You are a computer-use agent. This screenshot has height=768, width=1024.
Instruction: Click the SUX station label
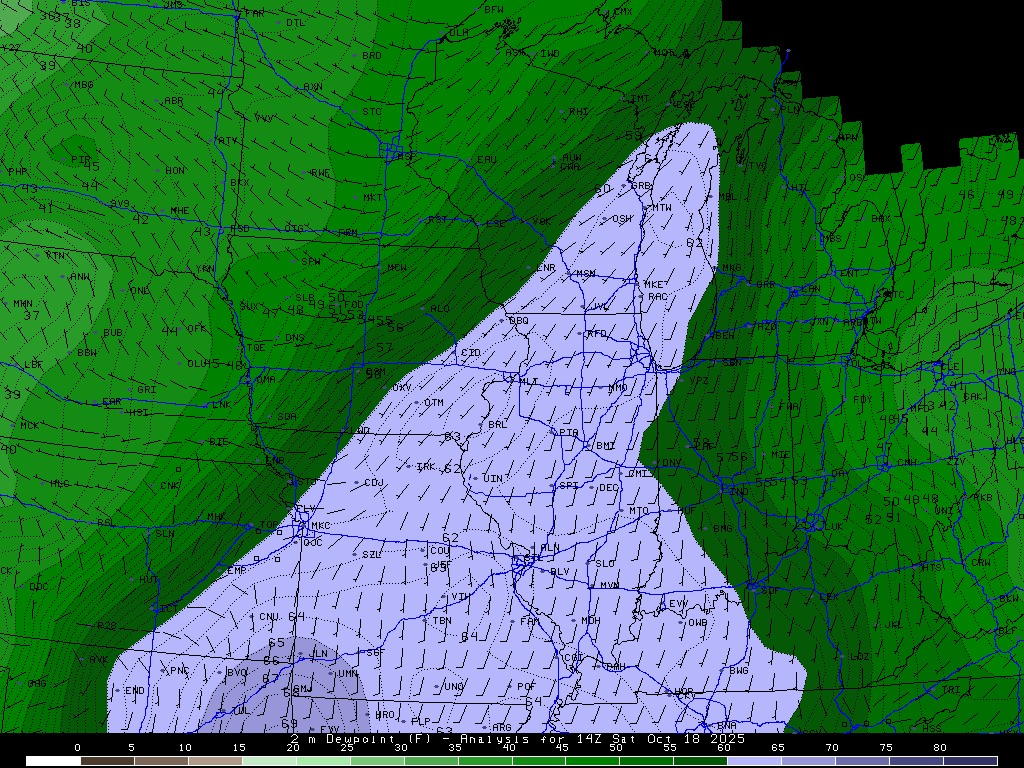[249, 306]
